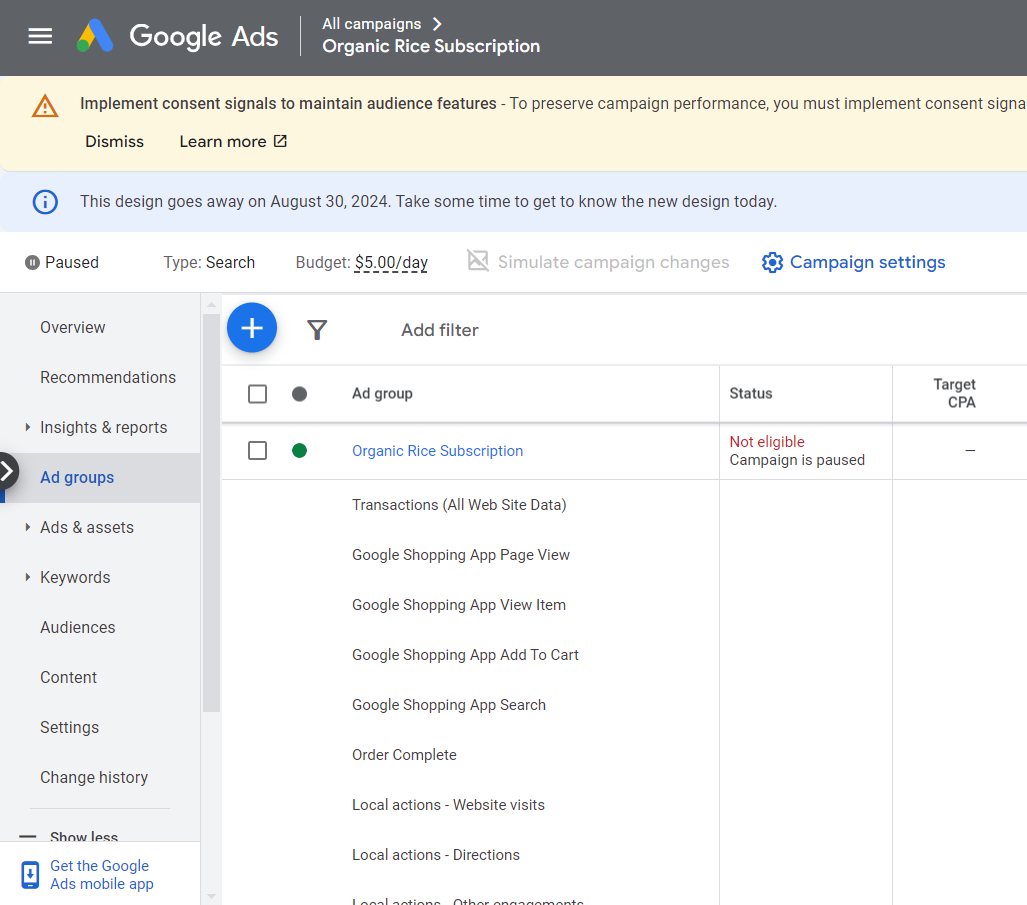Viewport: 1027px width, 905px height.
Task: Click the sidebar vertical scrollbar
Action: pyautogui.click(x=211, y=513)
